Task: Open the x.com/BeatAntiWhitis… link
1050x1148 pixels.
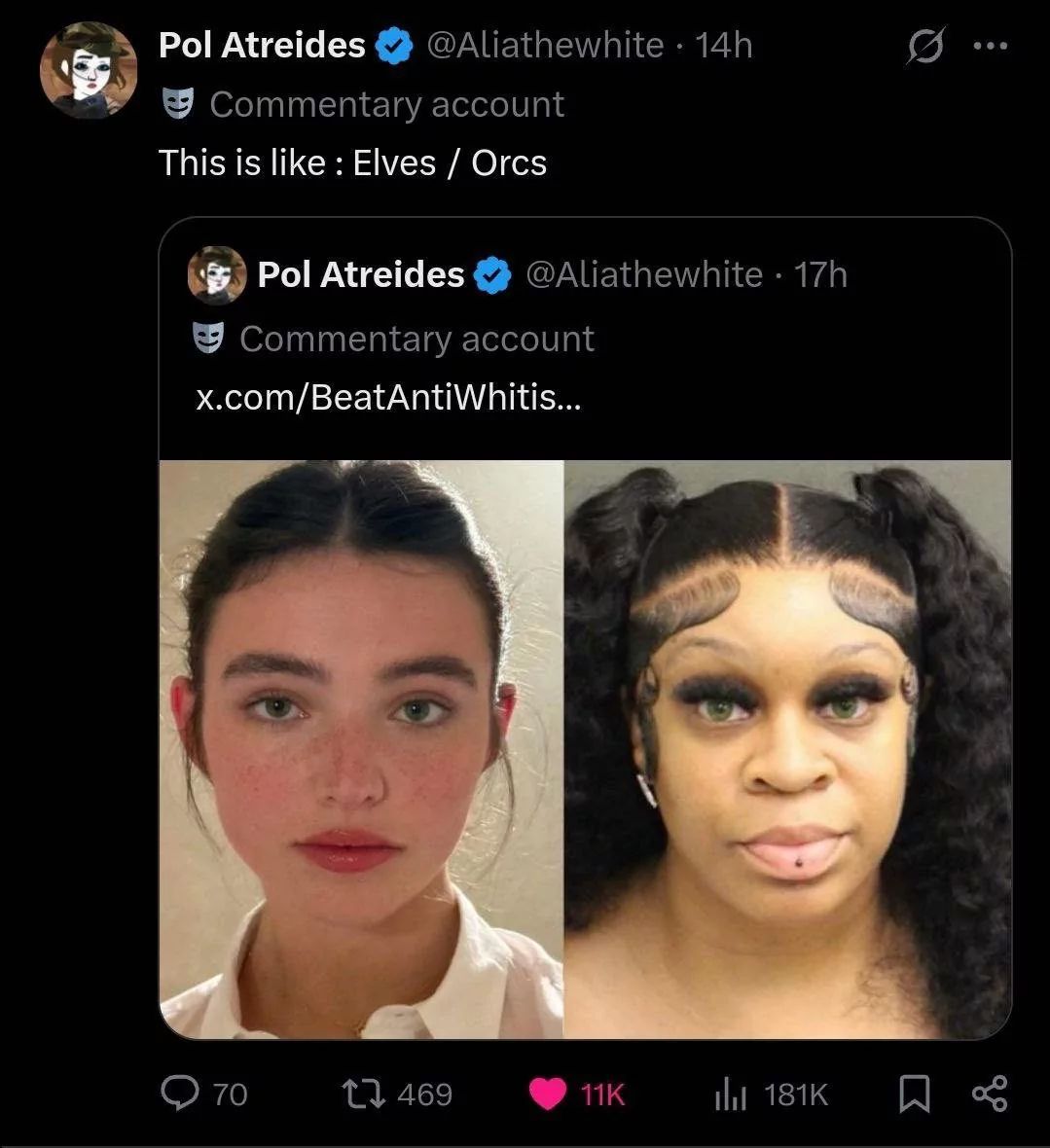Action: [387, 397]
